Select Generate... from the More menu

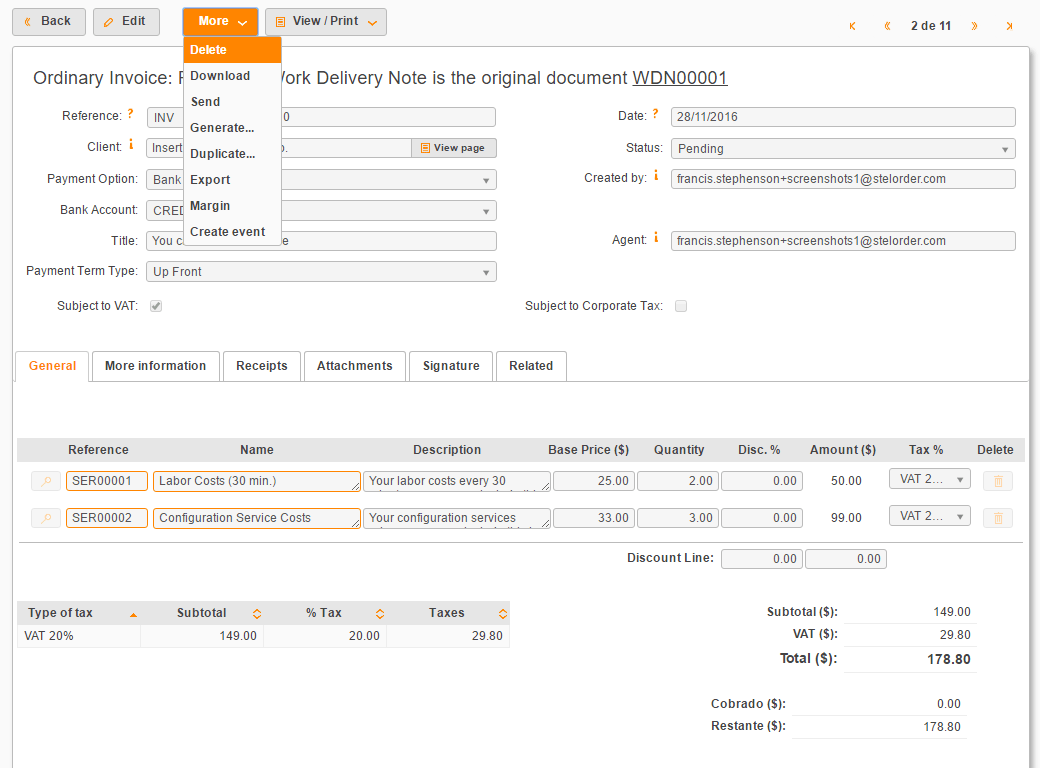pos(232,127)
